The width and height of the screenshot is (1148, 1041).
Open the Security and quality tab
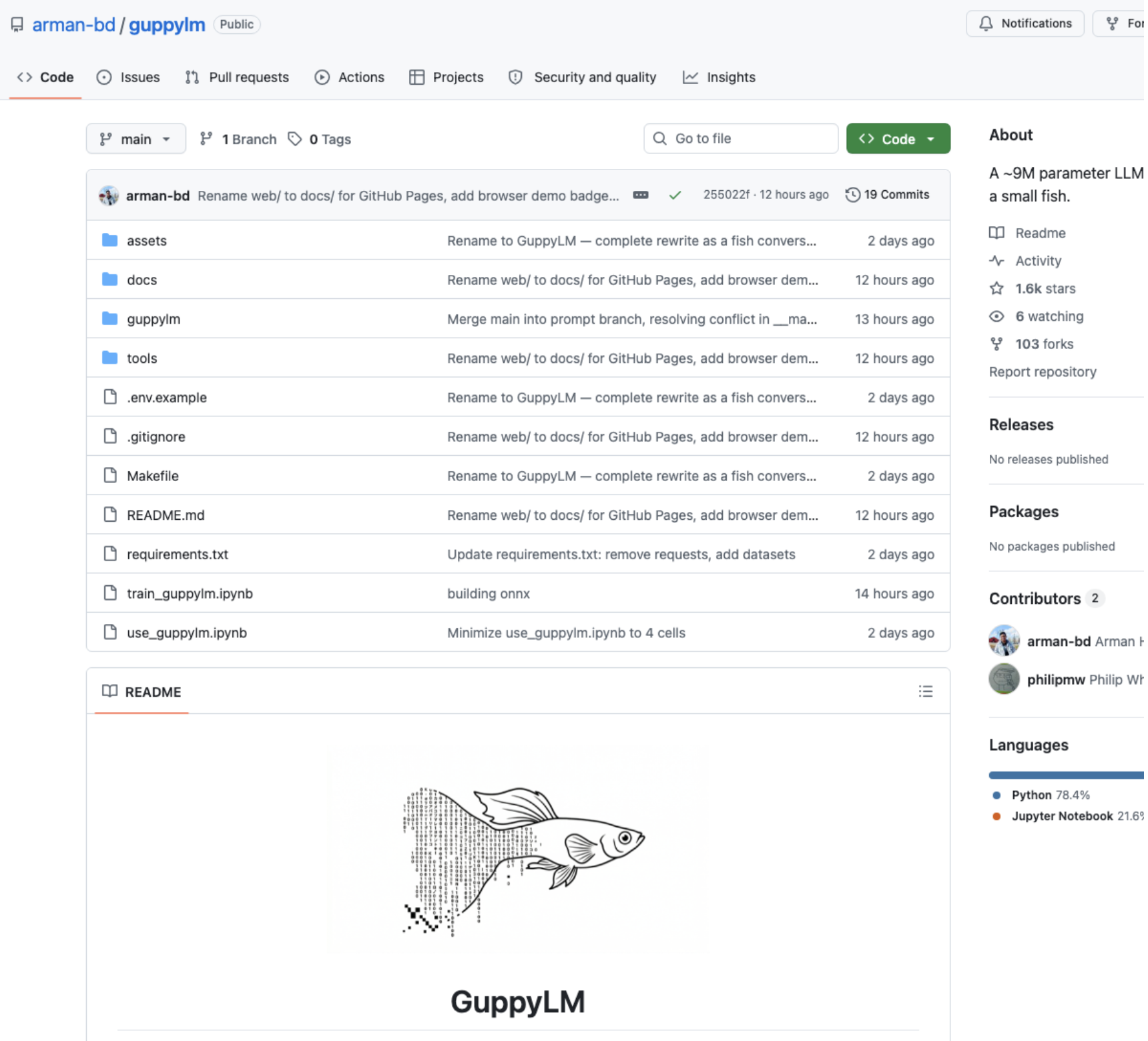point(583,77)
